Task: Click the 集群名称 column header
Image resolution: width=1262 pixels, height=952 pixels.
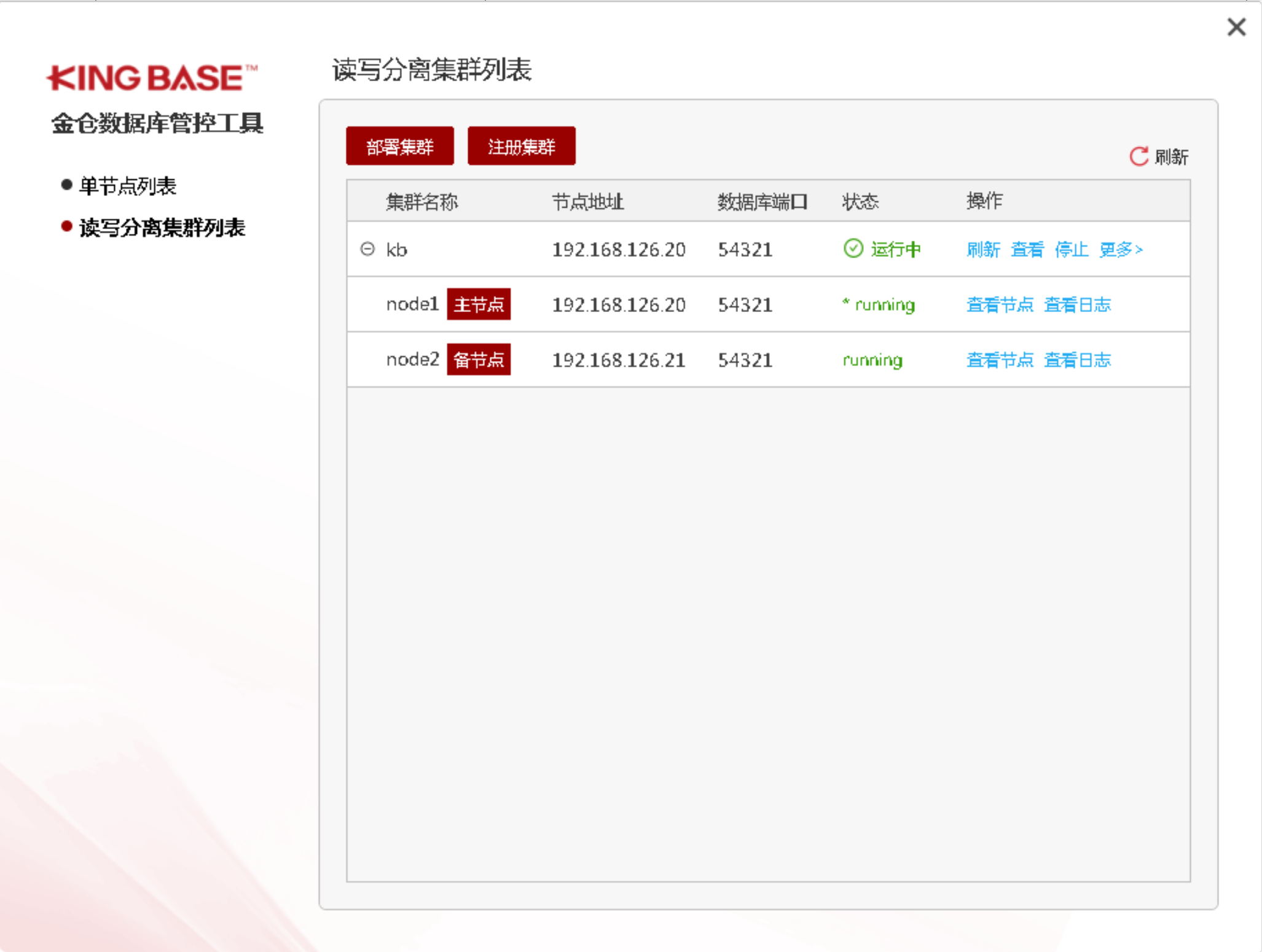Action: [x=421, y=201]
